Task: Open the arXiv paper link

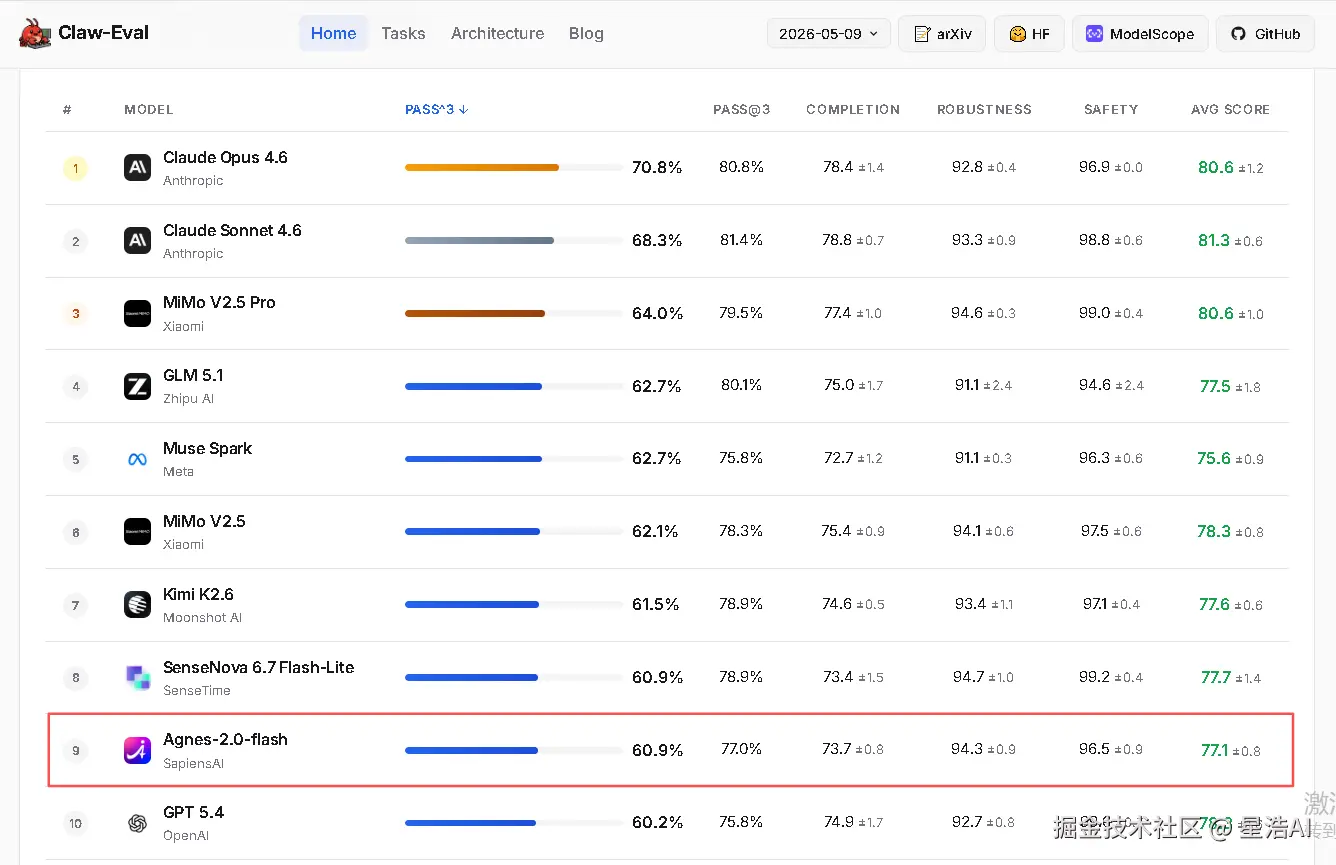Action: pos(942,33)
